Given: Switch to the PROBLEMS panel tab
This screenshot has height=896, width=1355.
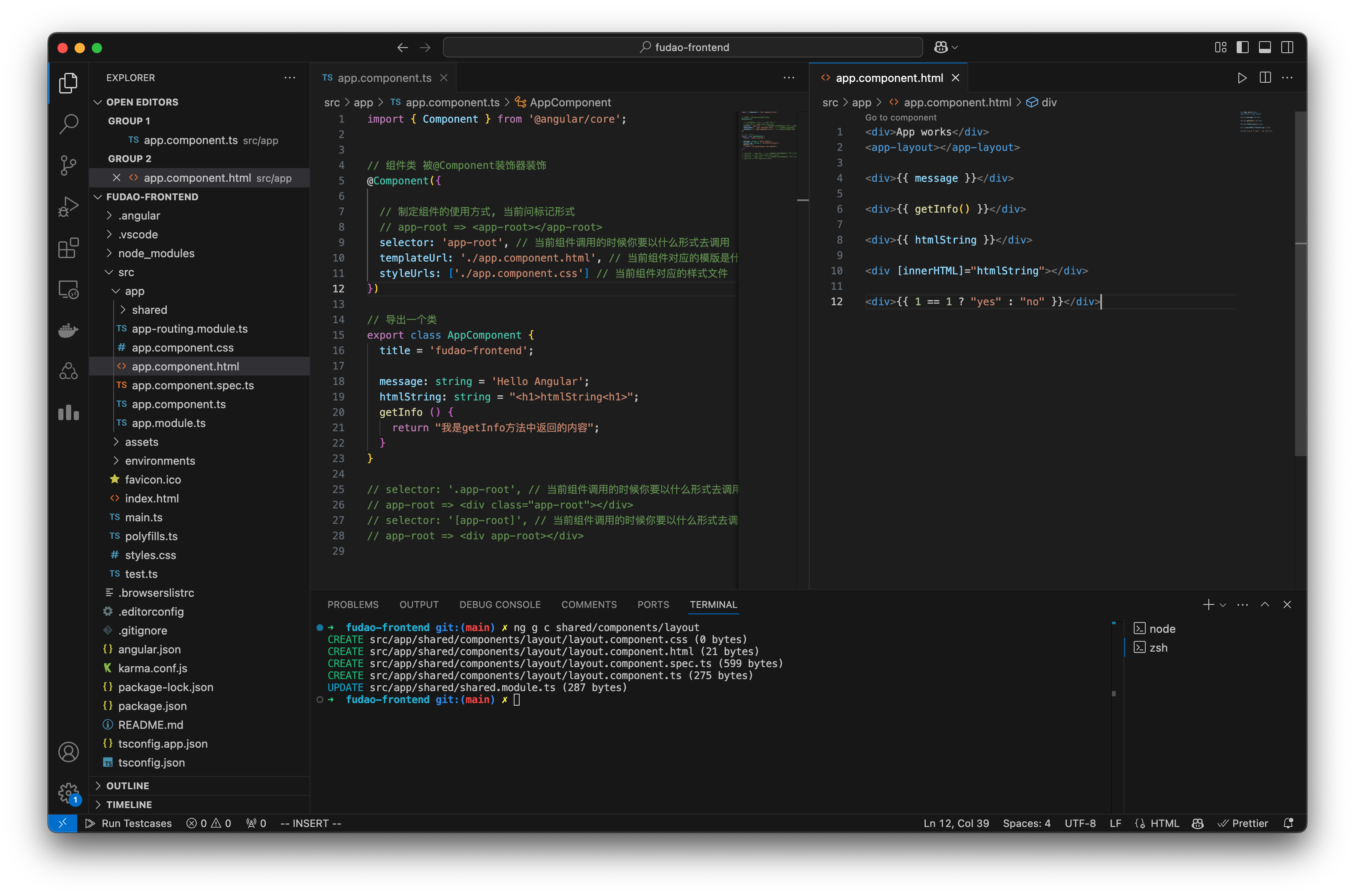Looking at the screenshot, I should (352, 604).
